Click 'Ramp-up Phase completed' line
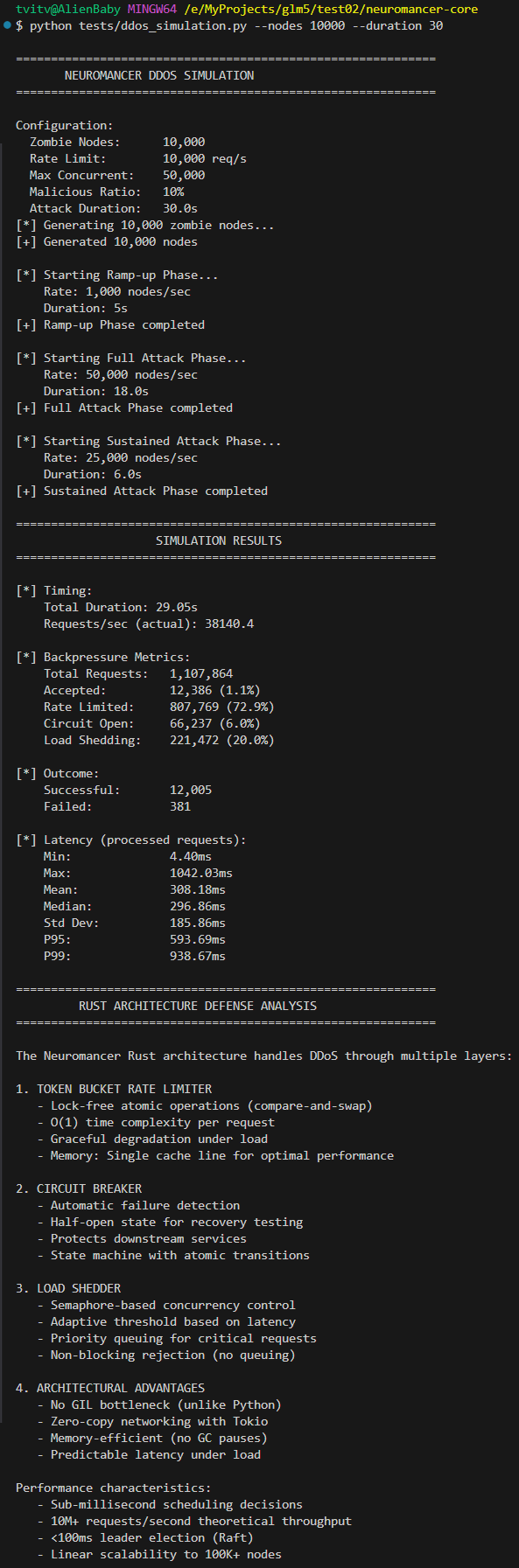Screen dimensions: 519x1568 (x=110, y=325)
